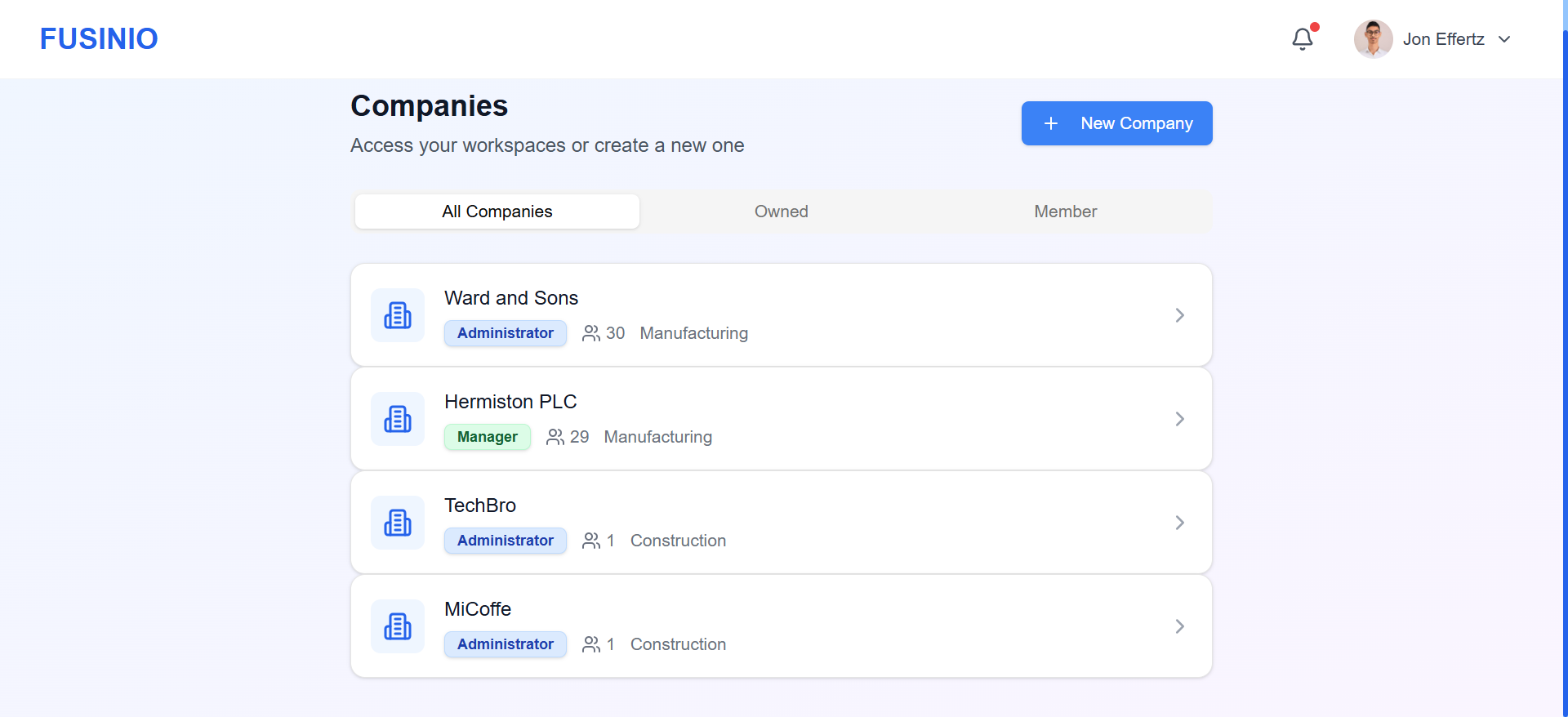The image size is (1568, 717).
Task: Open TechBro using its right chevron
Action: (1179, 523)
